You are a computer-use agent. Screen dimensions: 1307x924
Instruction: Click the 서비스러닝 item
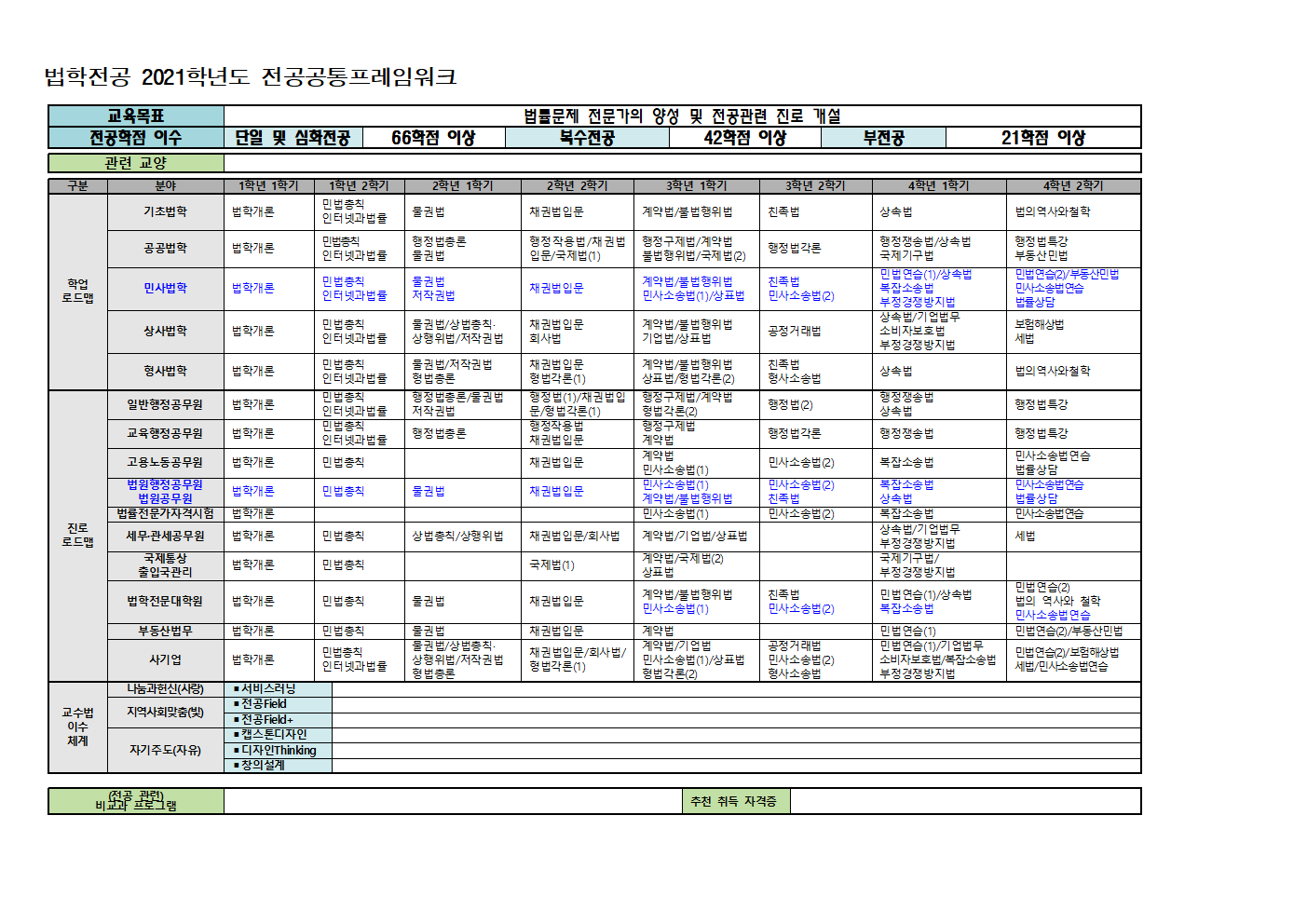(x=268, y=689)
